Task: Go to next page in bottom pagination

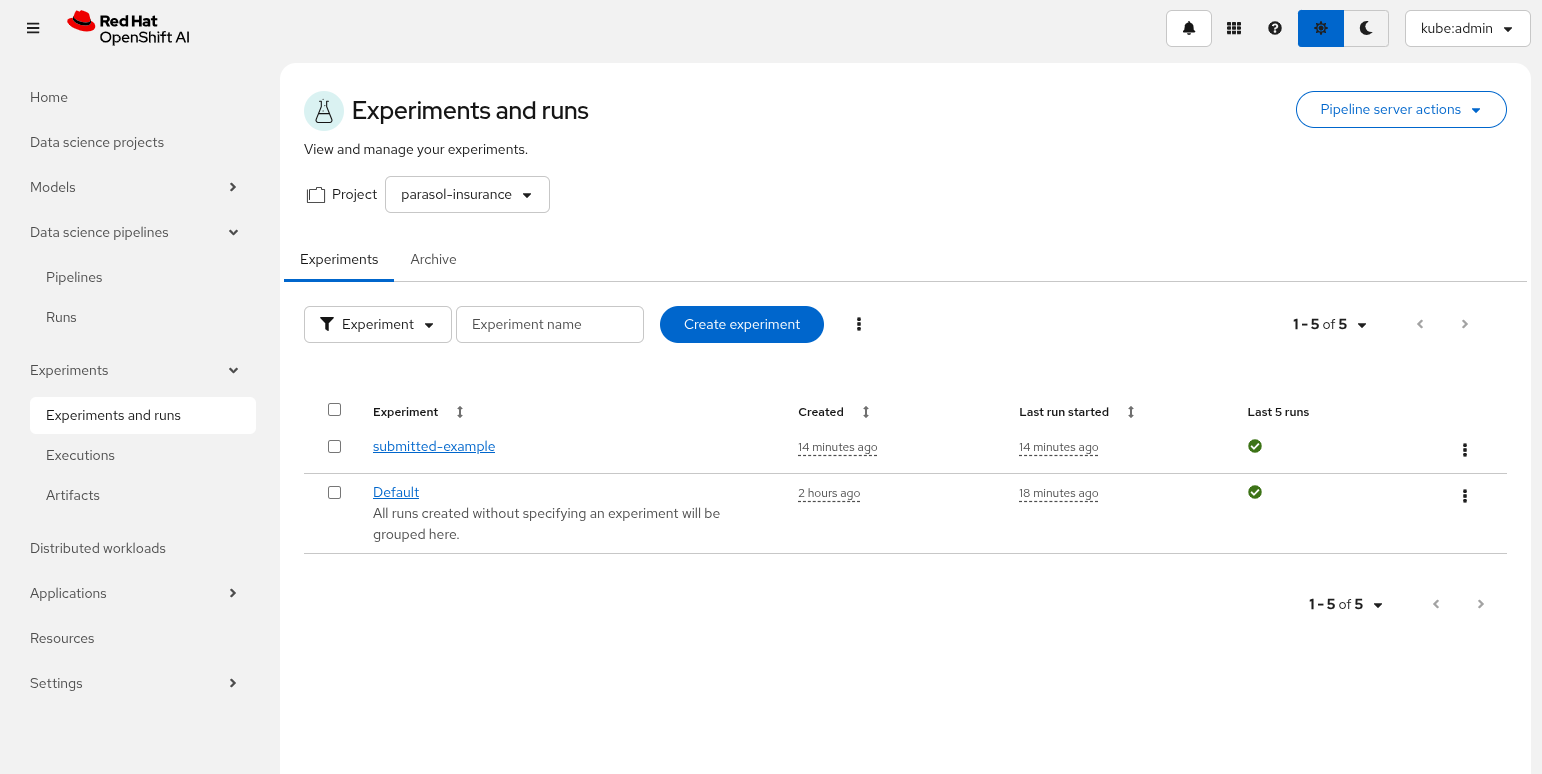Action: (x=1481, y=604)
